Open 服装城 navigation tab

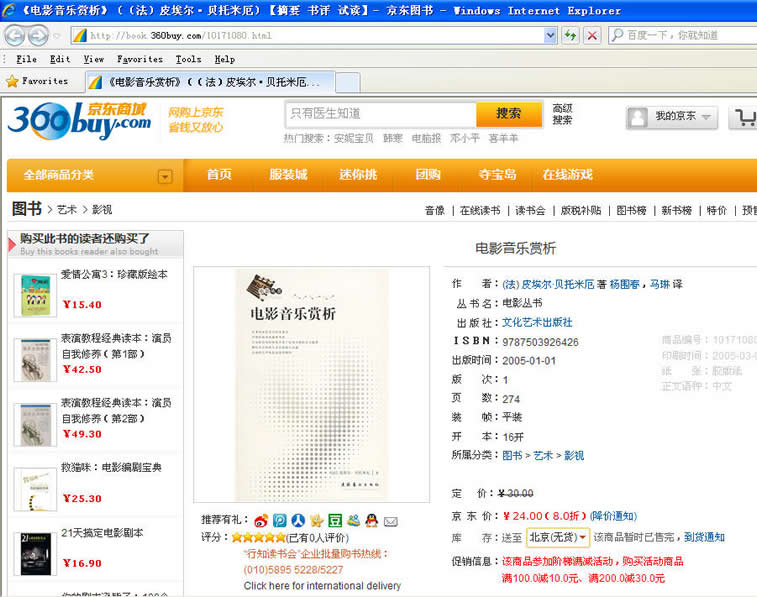[288, 175]
